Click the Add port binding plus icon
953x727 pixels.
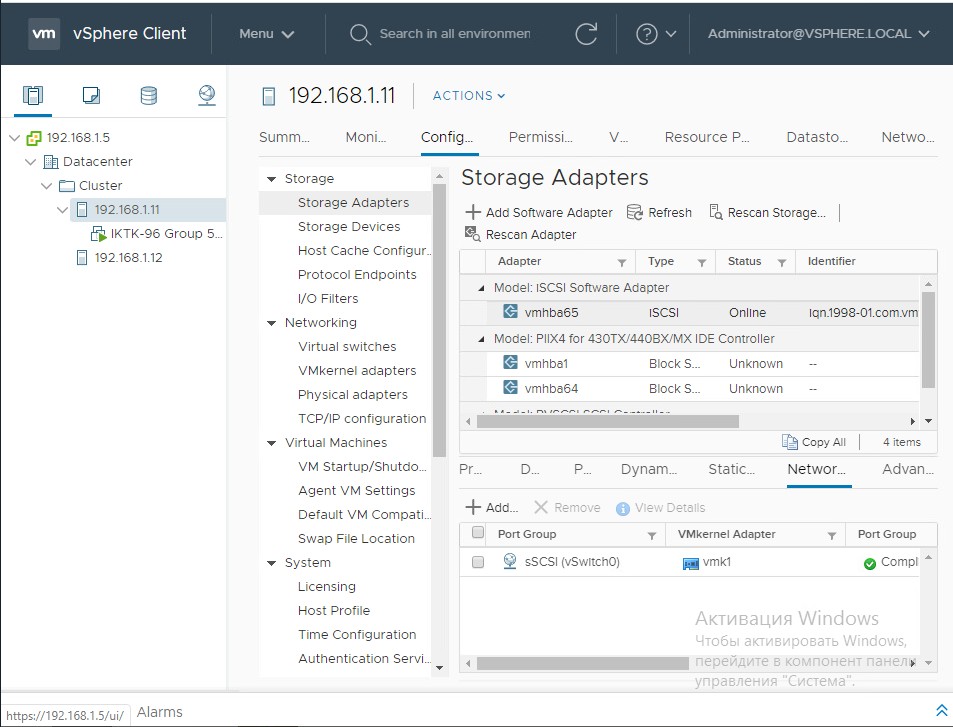tap(473, 507)
